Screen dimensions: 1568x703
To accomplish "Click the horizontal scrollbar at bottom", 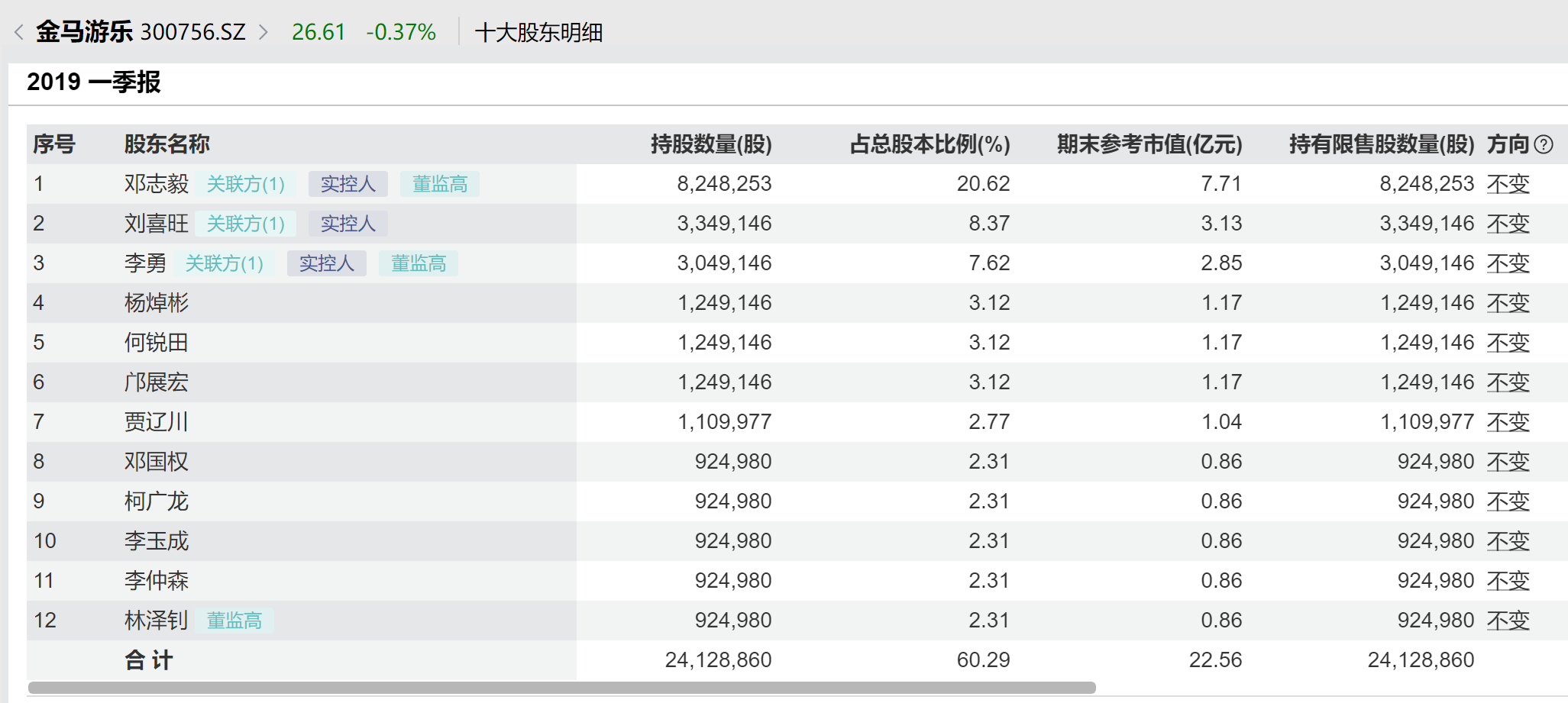I will (561, 688).
